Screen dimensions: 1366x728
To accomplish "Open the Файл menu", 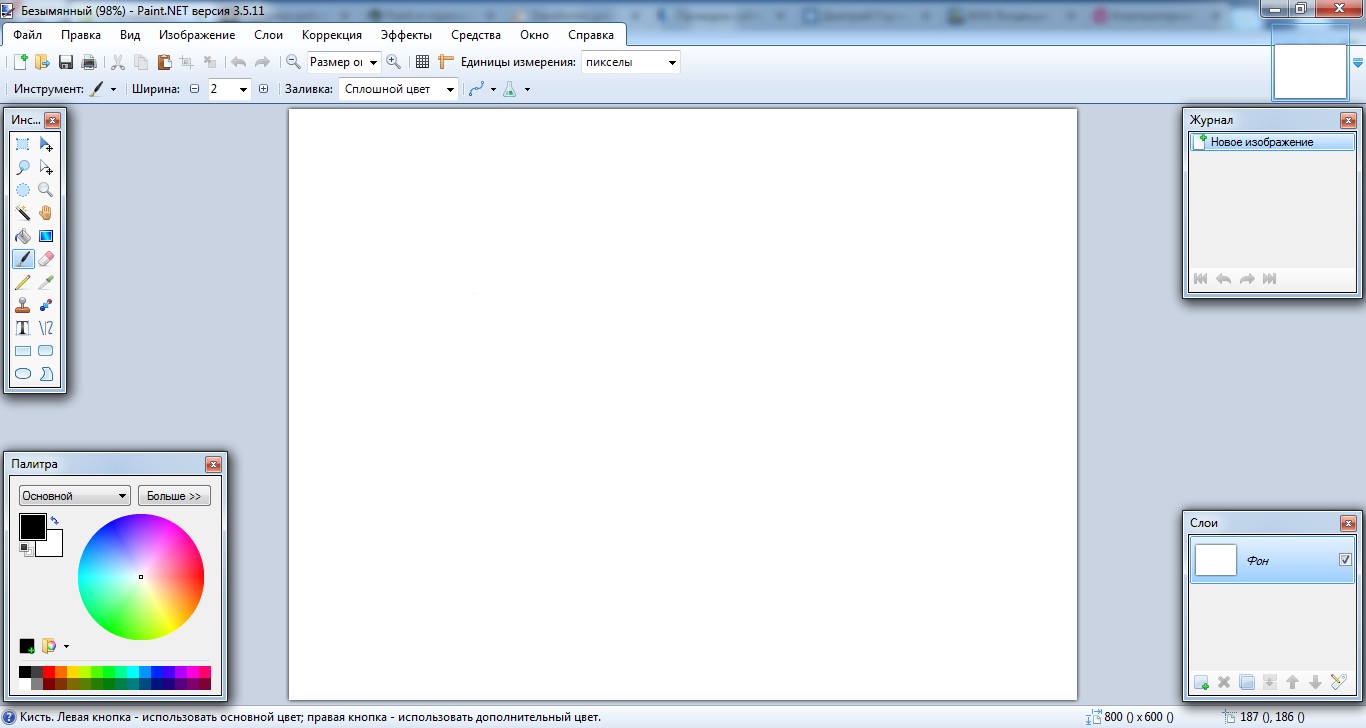I will coord(28,35).
